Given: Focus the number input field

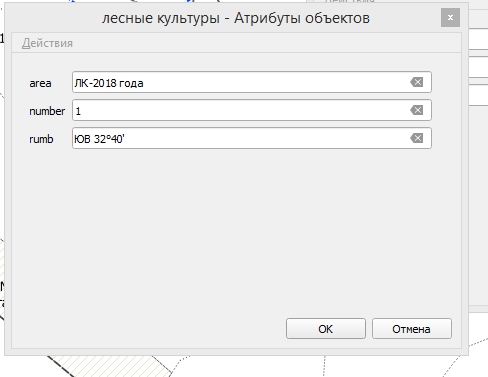Looking at the screenshot, I should 252,110.
